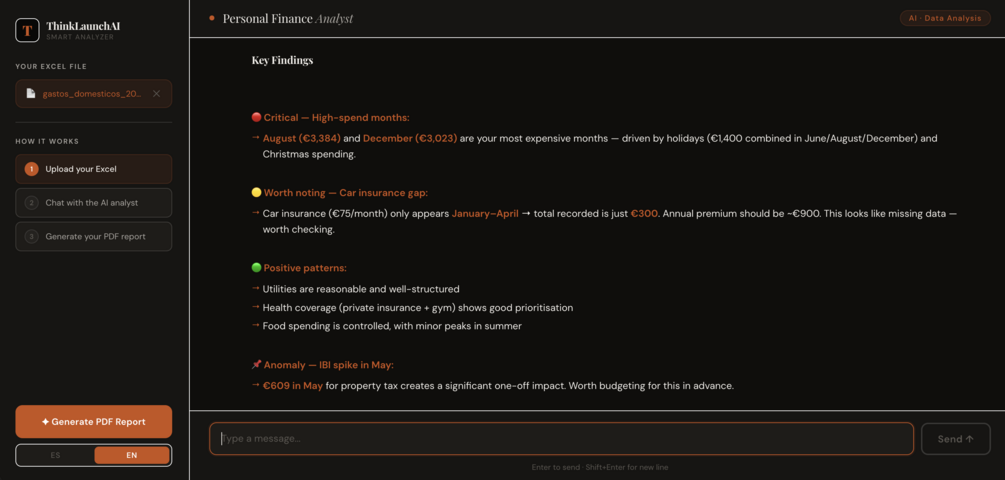1005x480 pixels.
Task: Click the green Positive patterns circle icon
Action: pyautogui.click(x=256, y=268)
